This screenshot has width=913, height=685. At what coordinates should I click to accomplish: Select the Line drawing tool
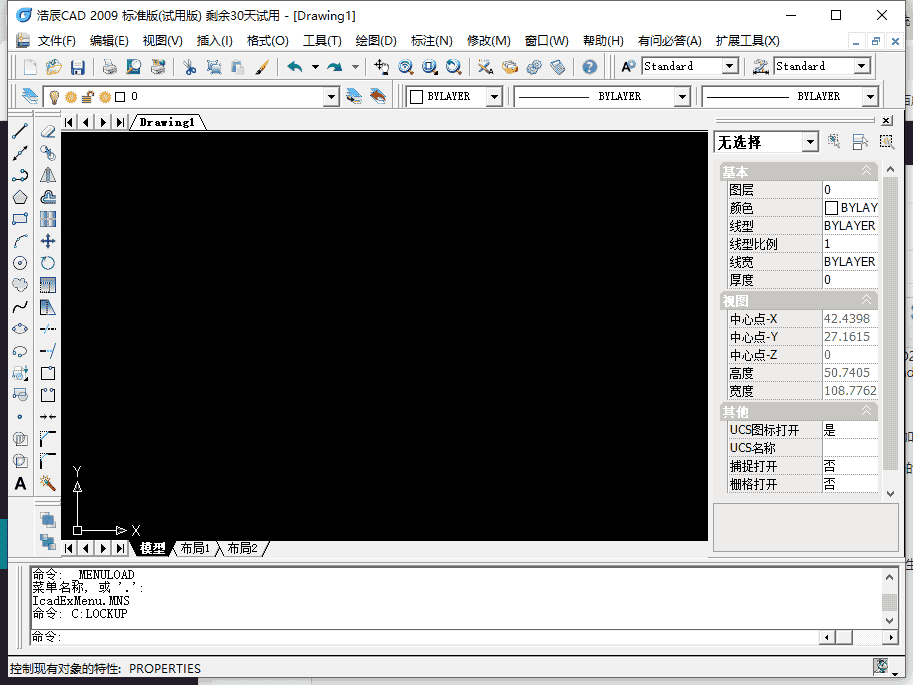click(x=20, y=131)
